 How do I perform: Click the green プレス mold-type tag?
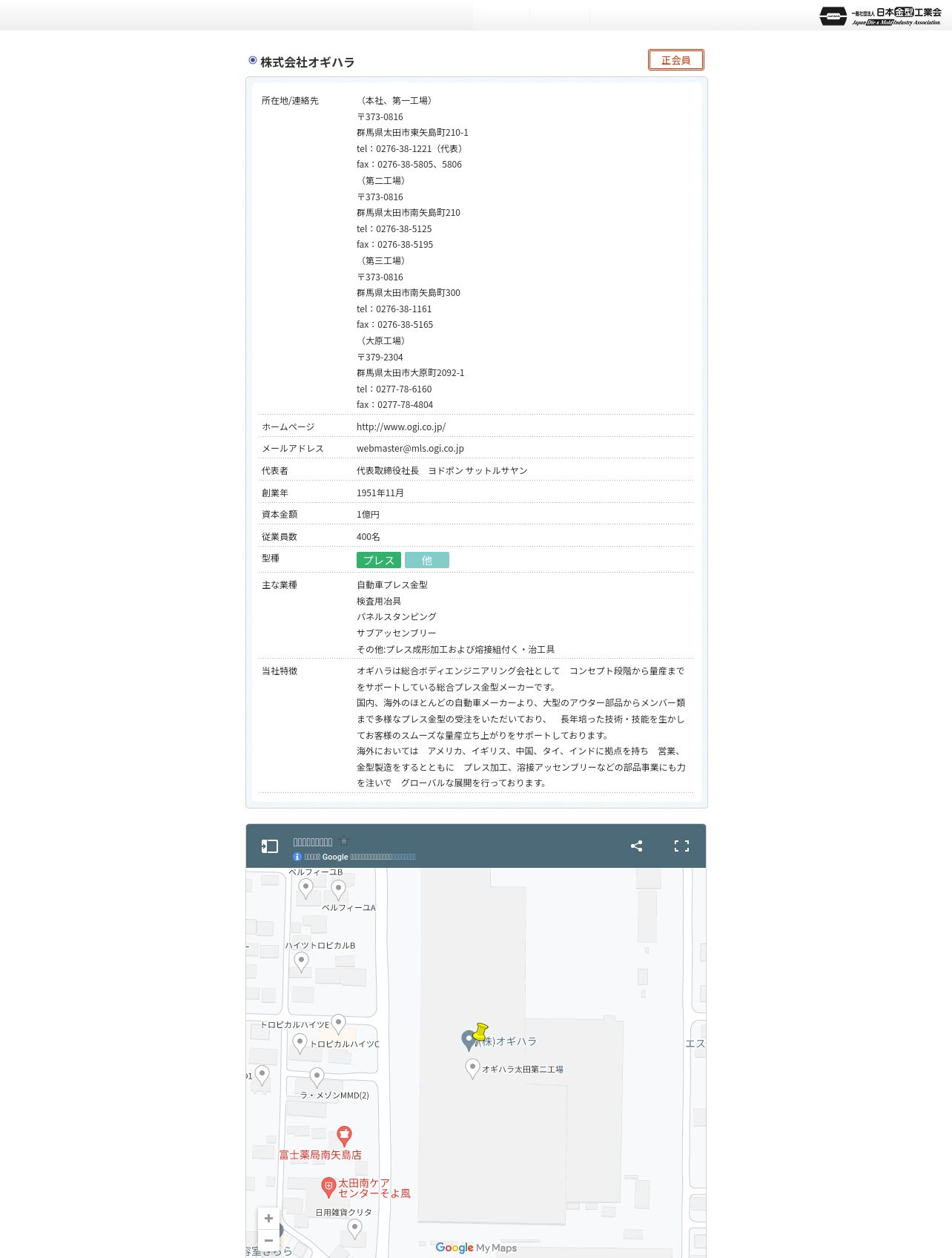tap(379, 560)
